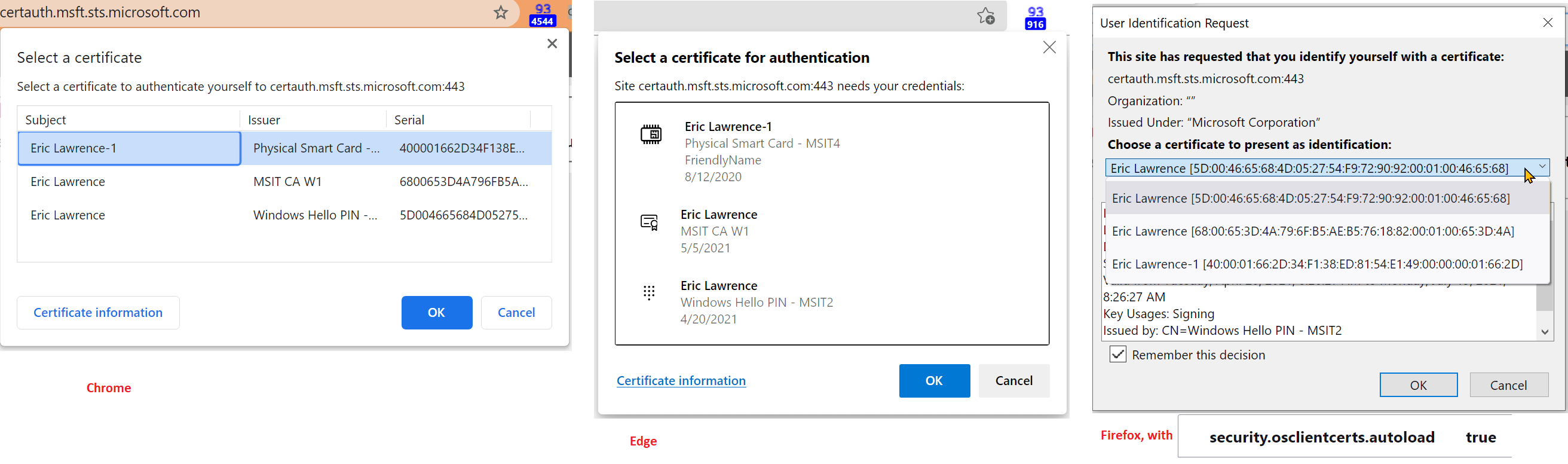Open Certificate information in the Chrome dialog
This screenshot has width=1568, height=464.
[x=98, y=312]
